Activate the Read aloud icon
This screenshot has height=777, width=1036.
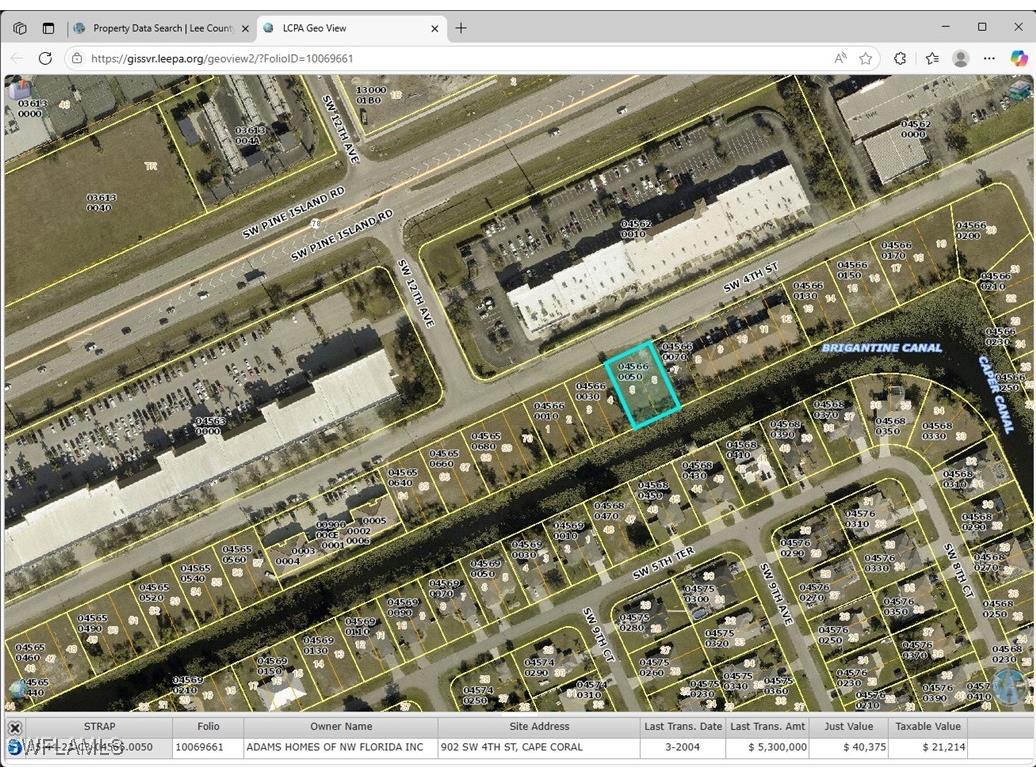[841, 58]
